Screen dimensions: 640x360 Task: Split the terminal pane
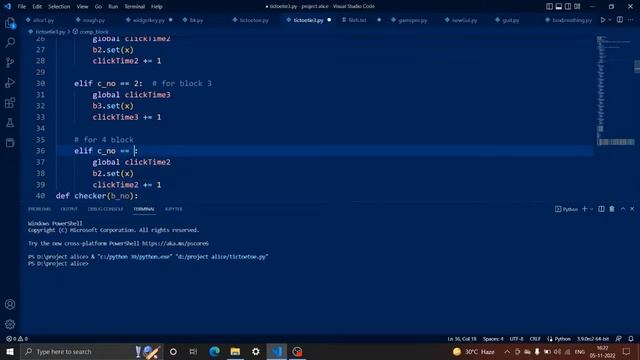(601, 209)
